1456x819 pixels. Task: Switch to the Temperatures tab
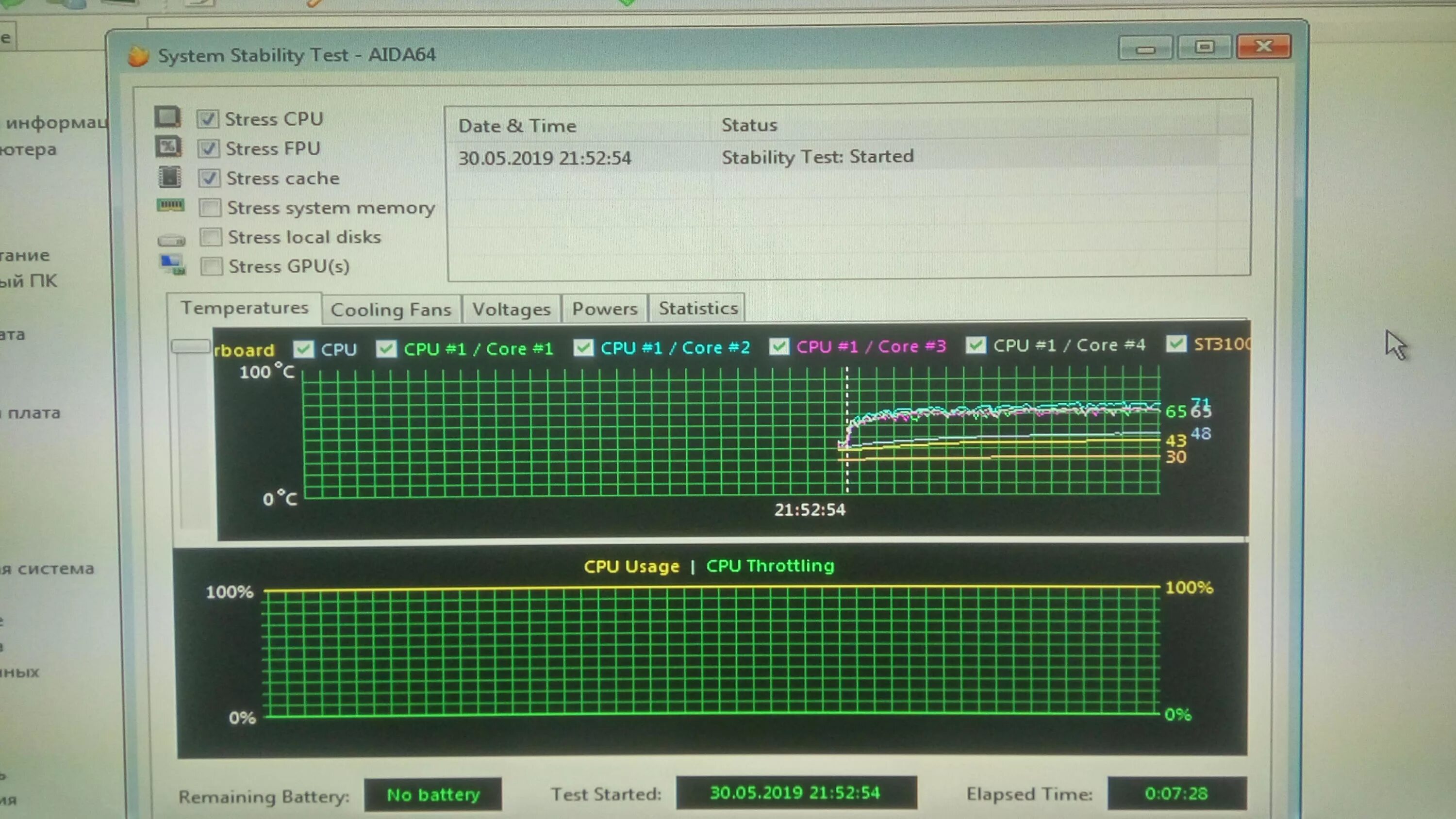pos(244,308)
